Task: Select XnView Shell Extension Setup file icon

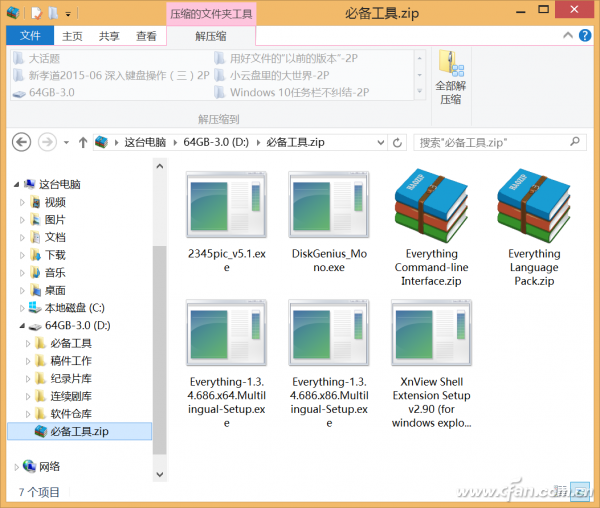Action: click(432, 333)
